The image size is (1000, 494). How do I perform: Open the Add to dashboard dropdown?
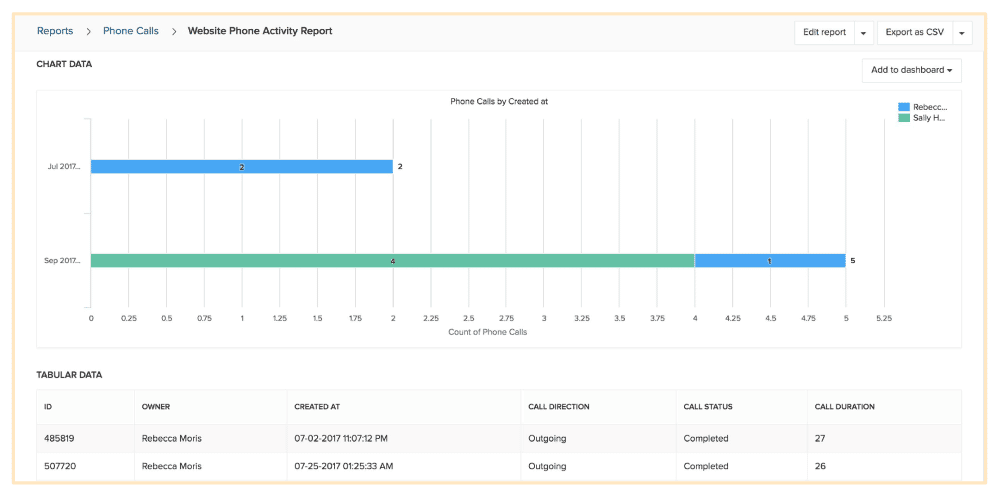[x=911, y=70]
